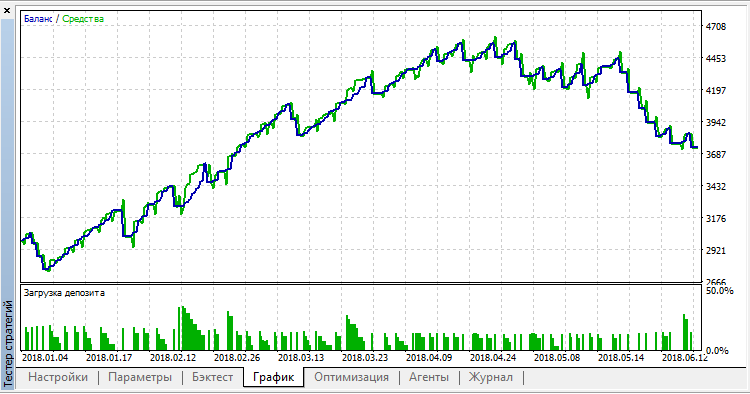The image size is (750, 394).
Task: Click the 4708 axis value
Action: pyautogui.click(x=716, y=27)
